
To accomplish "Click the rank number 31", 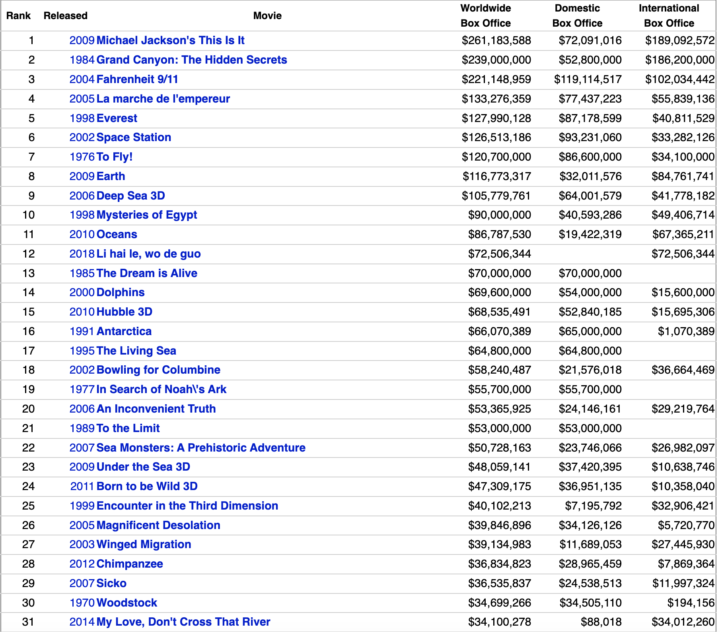I will [28, 622].
